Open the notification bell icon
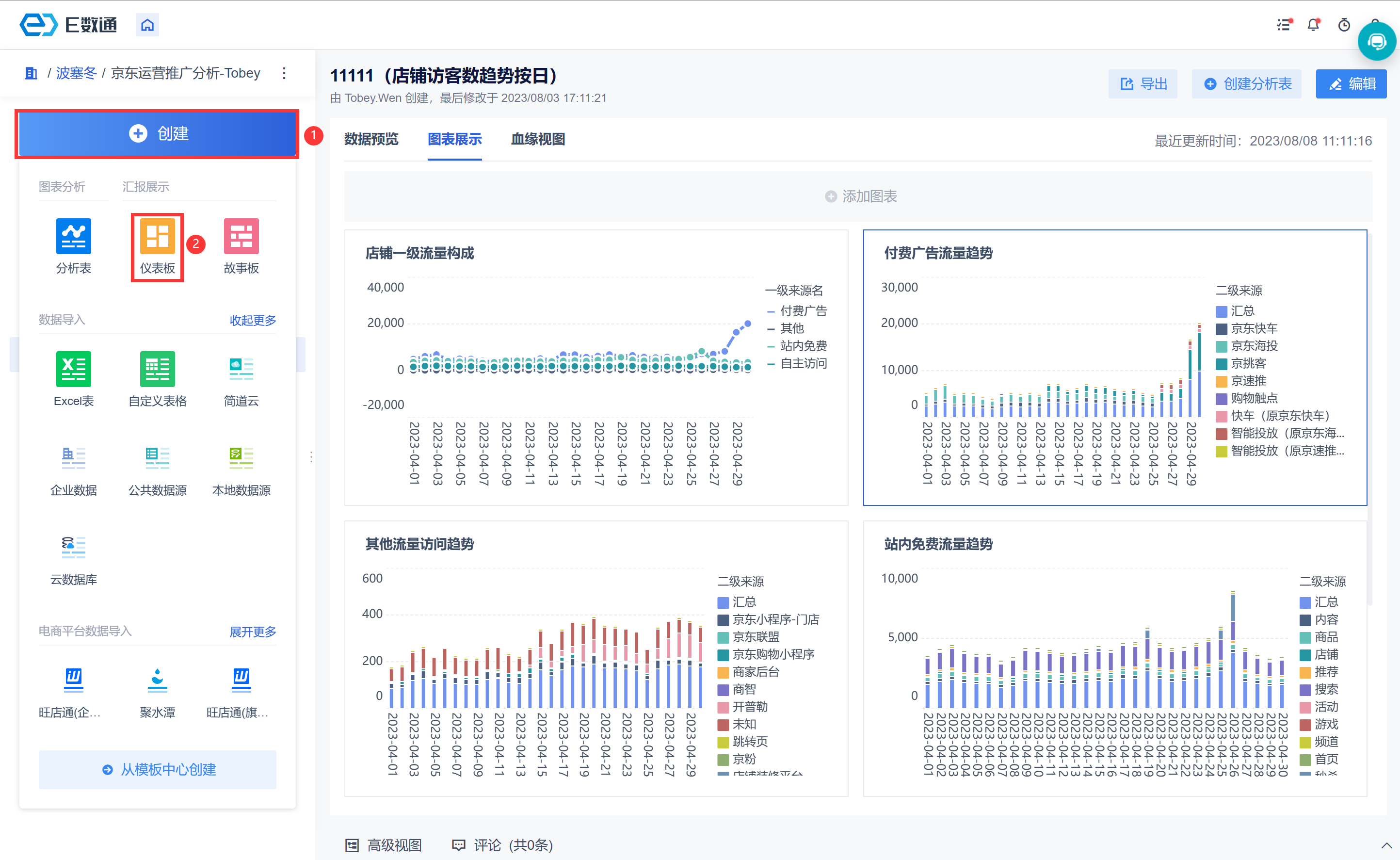 point(1312,25)
